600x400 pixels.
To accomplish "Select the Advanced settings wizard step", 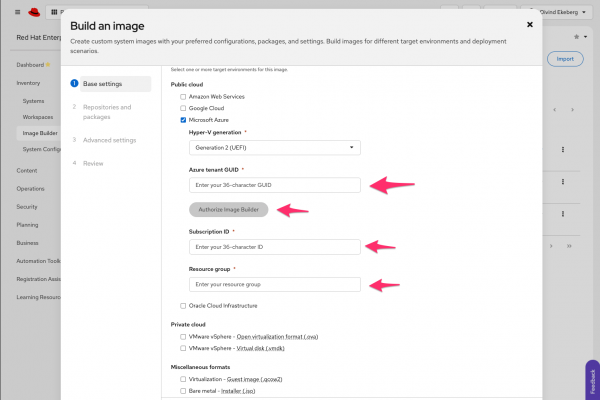I will [x=109, y=140].
